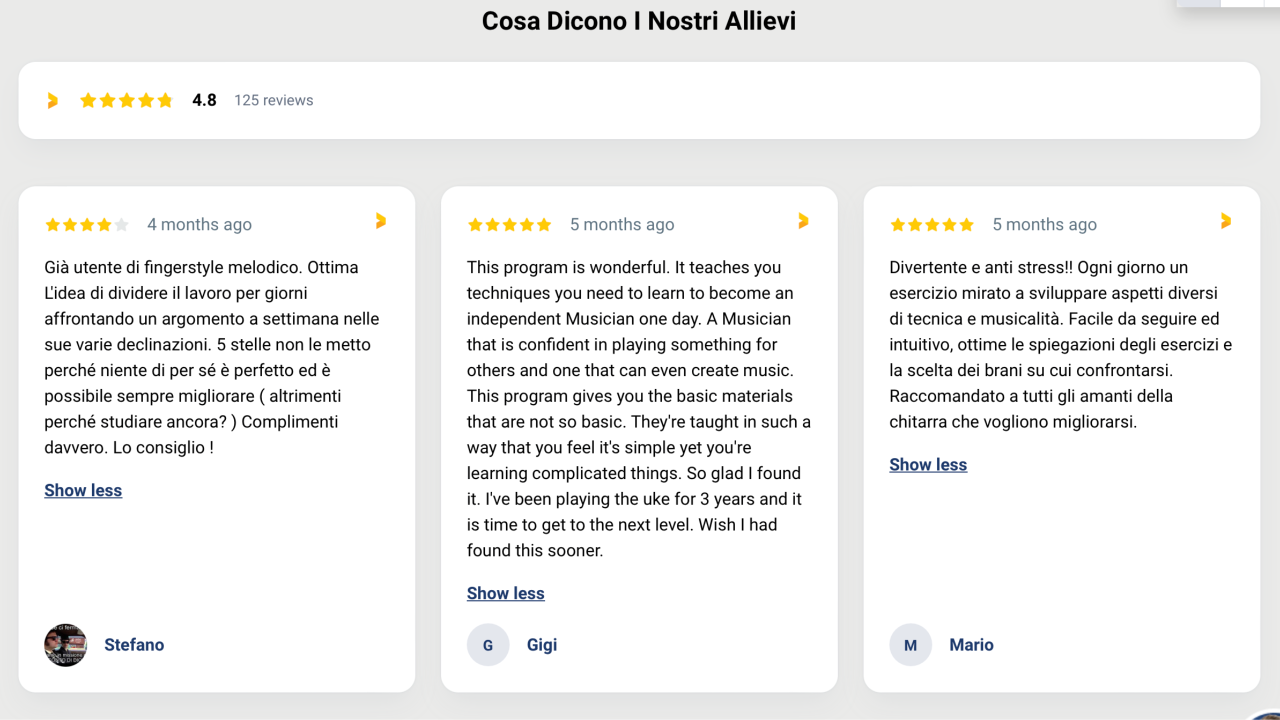Click the reviewer name Gigi

point(542,645)
